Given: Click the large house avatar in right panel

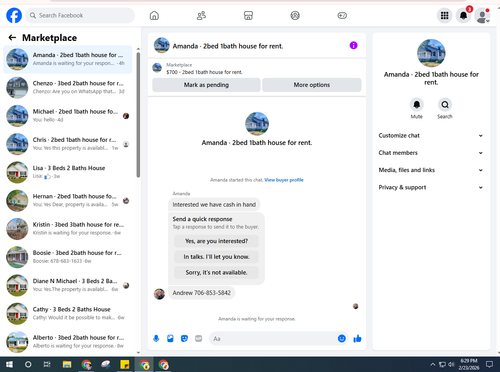Looking at the screenshot, I should [x=431, y=53].
